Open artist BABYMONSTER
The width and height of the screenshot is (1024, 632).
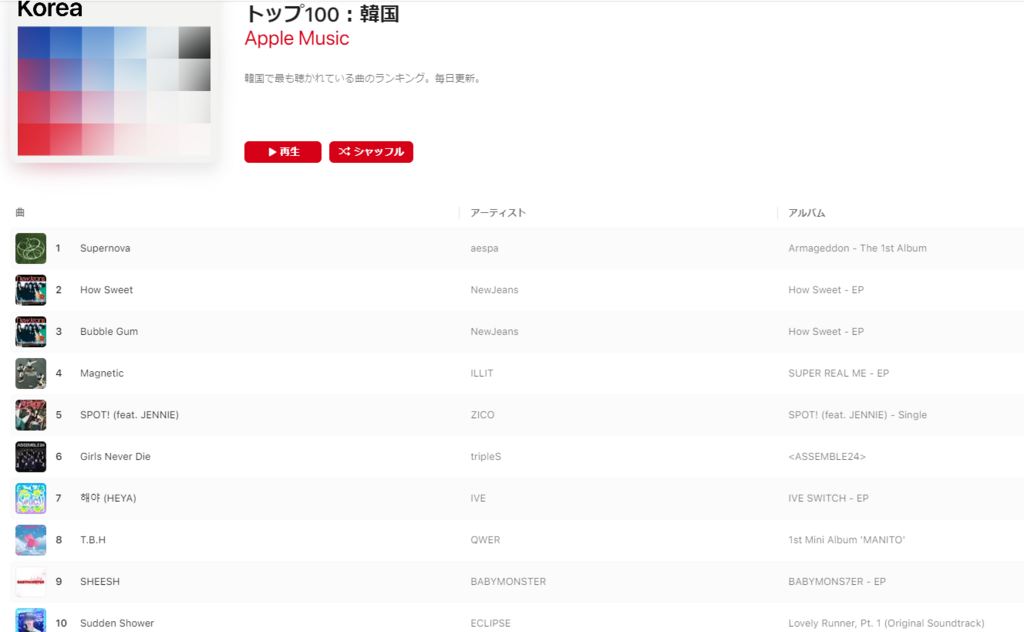[508, 582]
